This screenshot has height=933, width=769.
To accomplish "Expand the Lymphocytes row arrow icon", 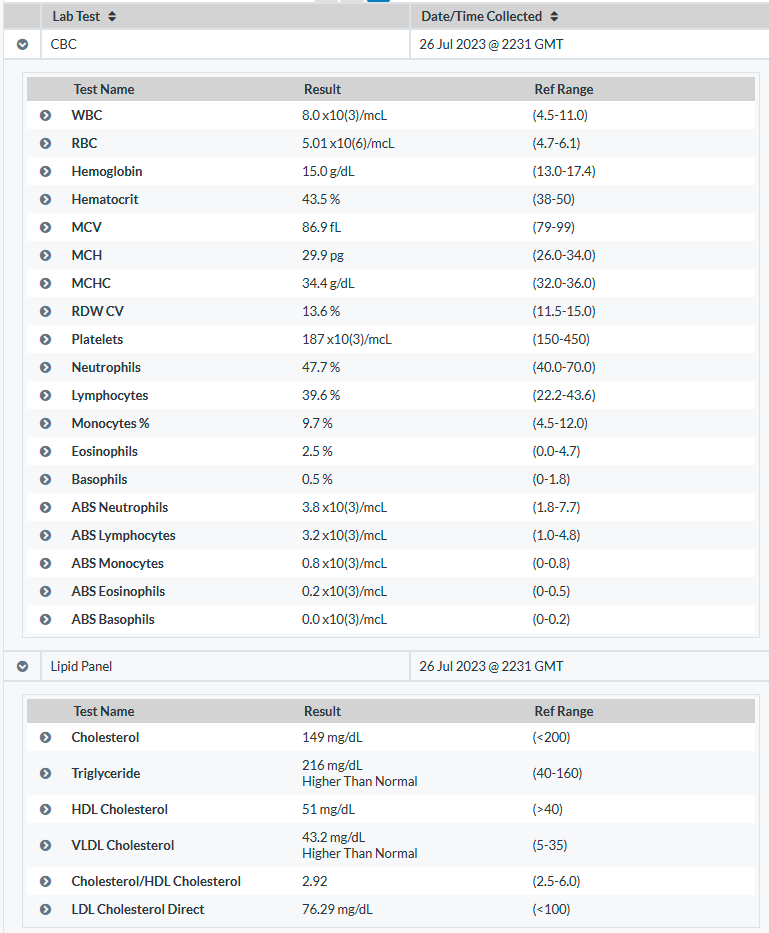I will pos(45,395).
